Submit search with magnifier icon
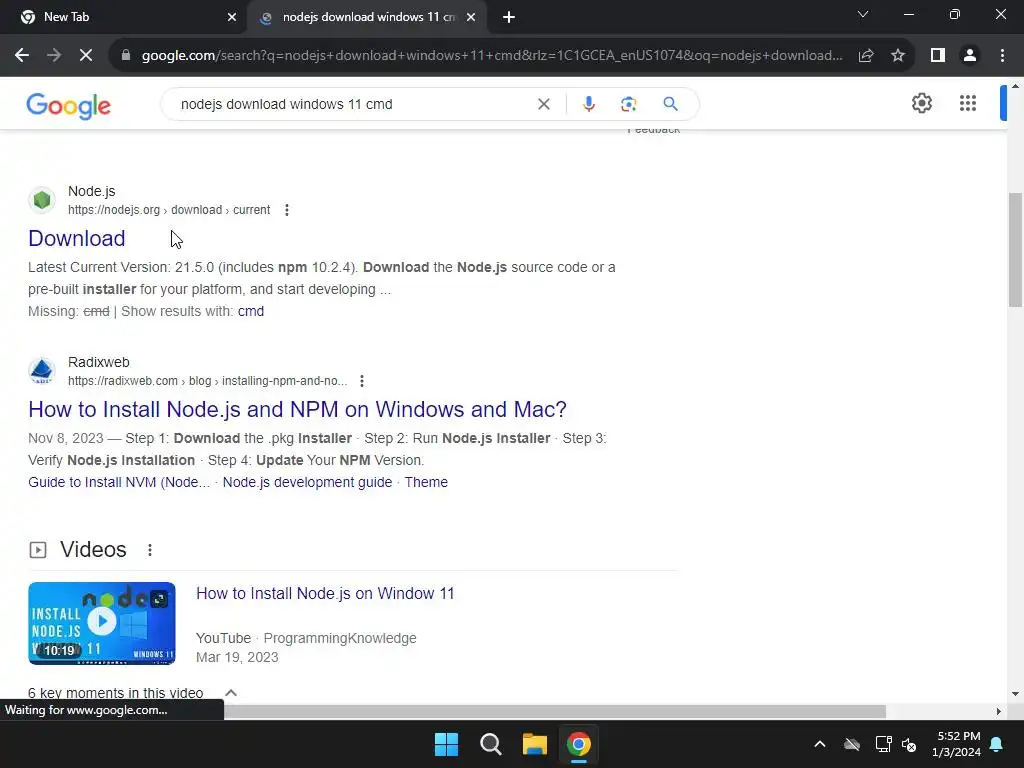 point(670,104)
